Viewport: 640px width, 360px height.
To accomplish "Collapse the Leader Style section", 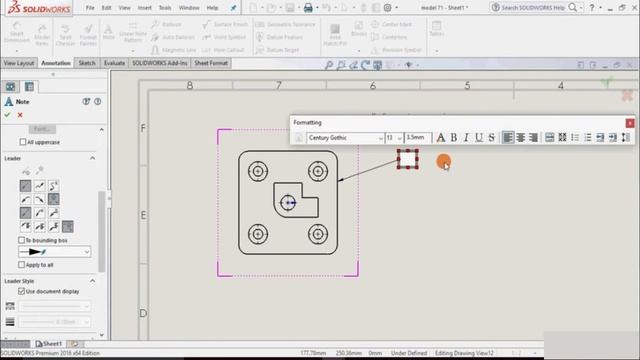I will (x=93, y=281).
